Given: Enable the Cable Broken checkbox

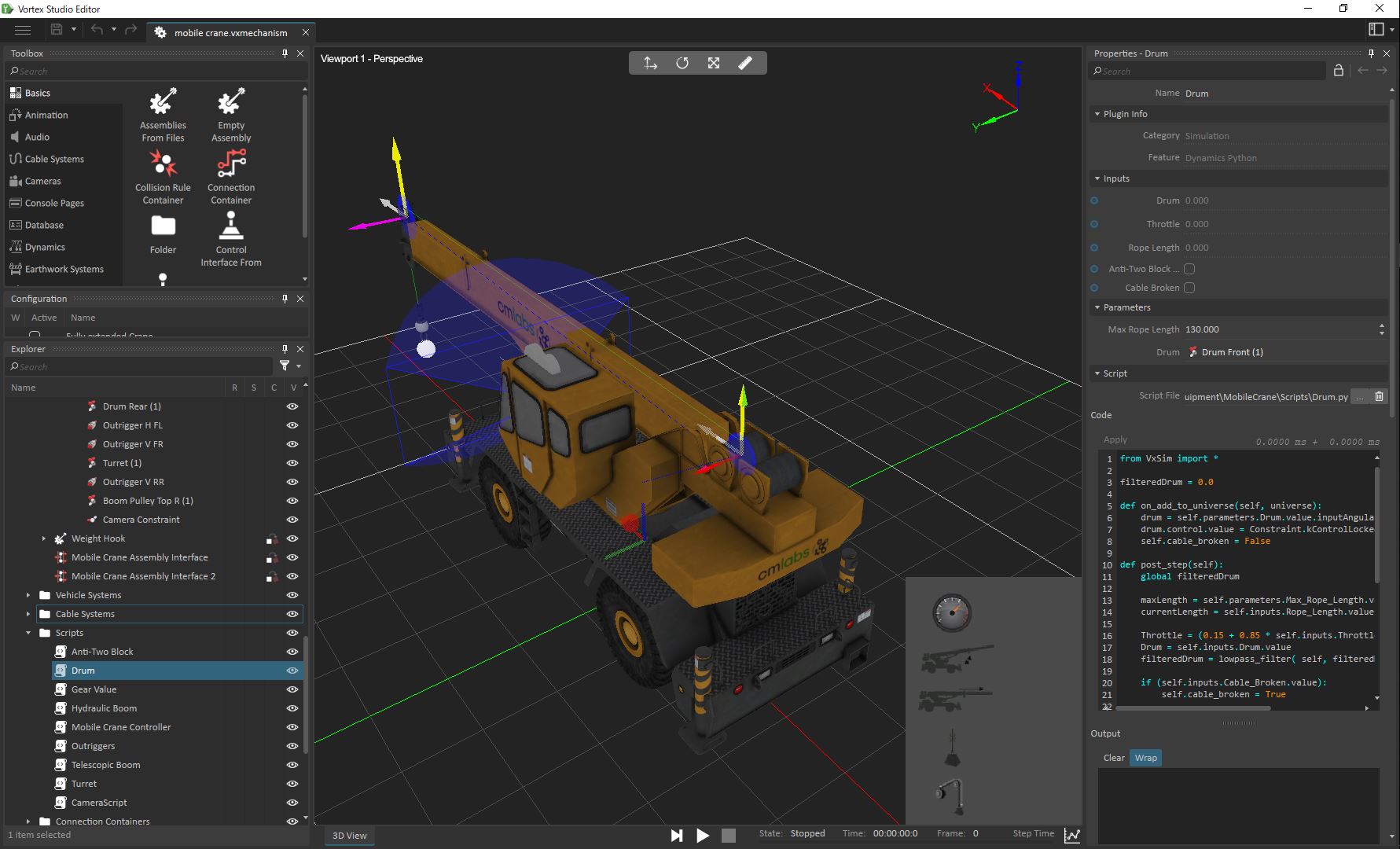Looking at the screenshot, I should pos(1189,288).
